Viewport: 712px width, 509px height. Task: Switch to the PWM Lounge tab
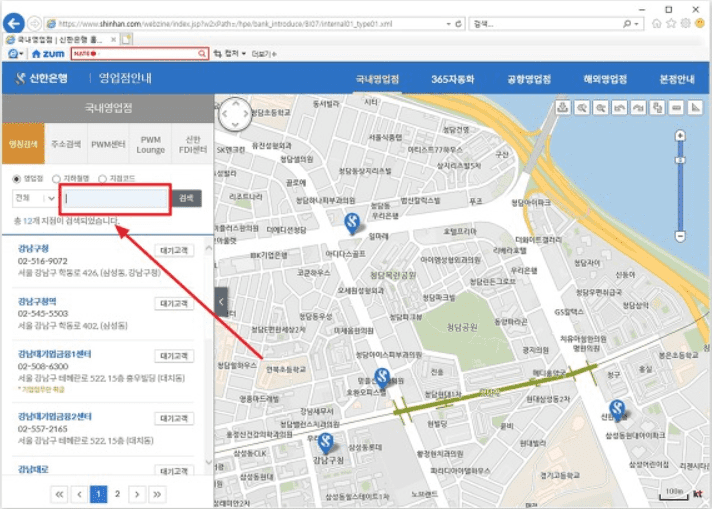[150, 143]
